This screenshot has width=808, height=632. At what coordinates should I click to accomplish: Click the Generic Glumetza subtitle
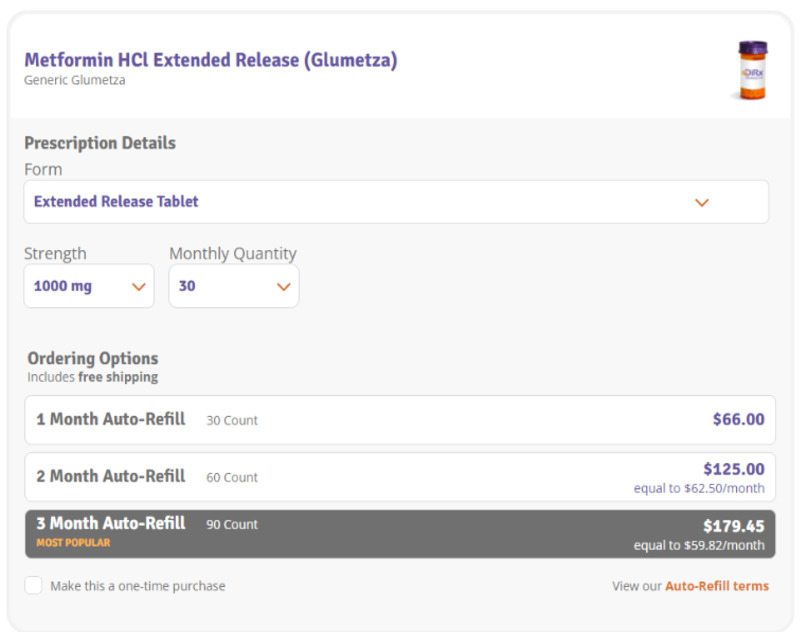75,80
